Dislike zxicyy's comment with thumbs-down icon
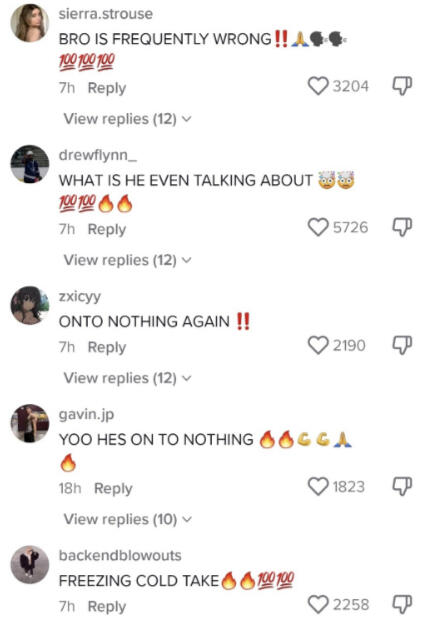 (402, 345)
